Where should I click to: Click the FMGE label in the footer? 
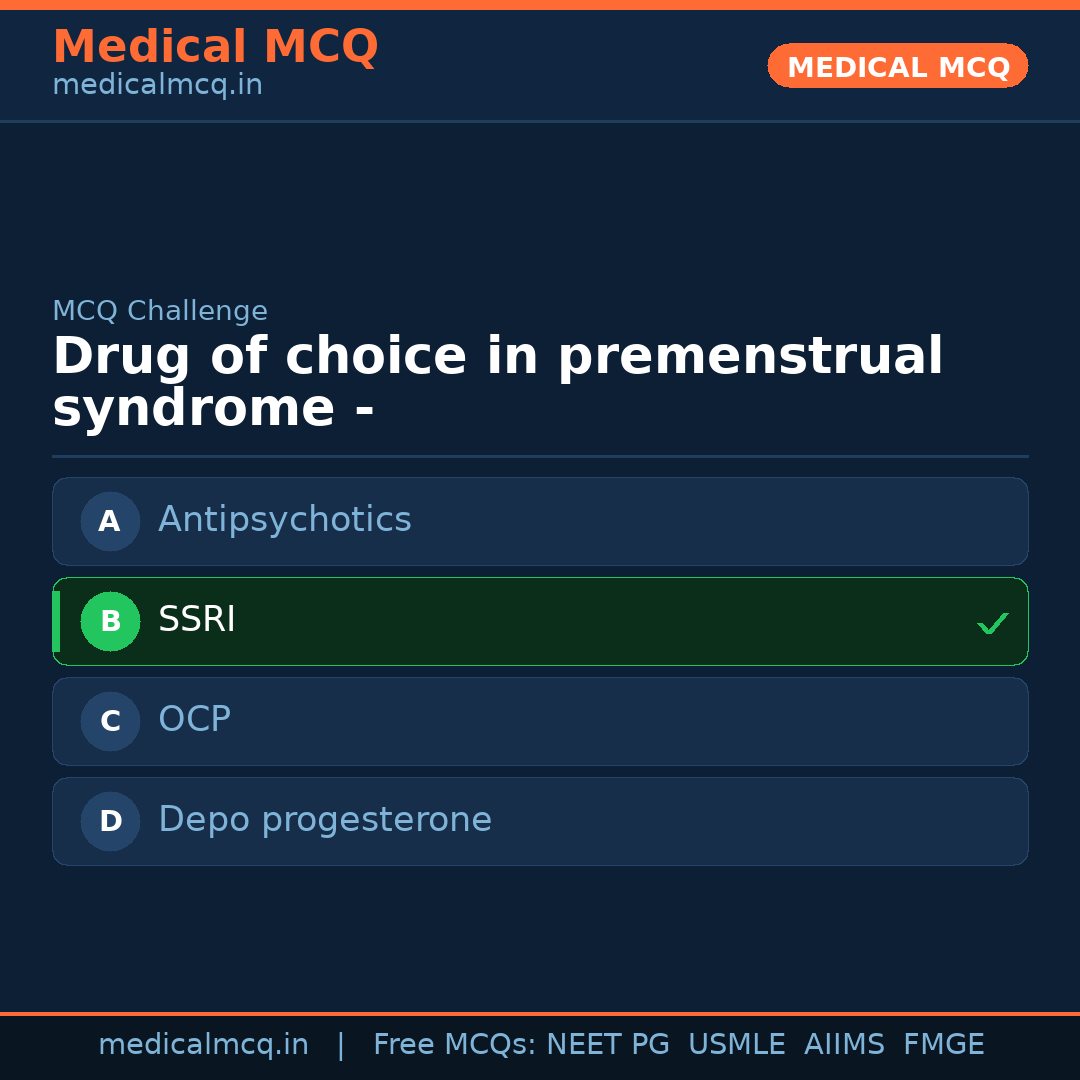(943, 1045)
